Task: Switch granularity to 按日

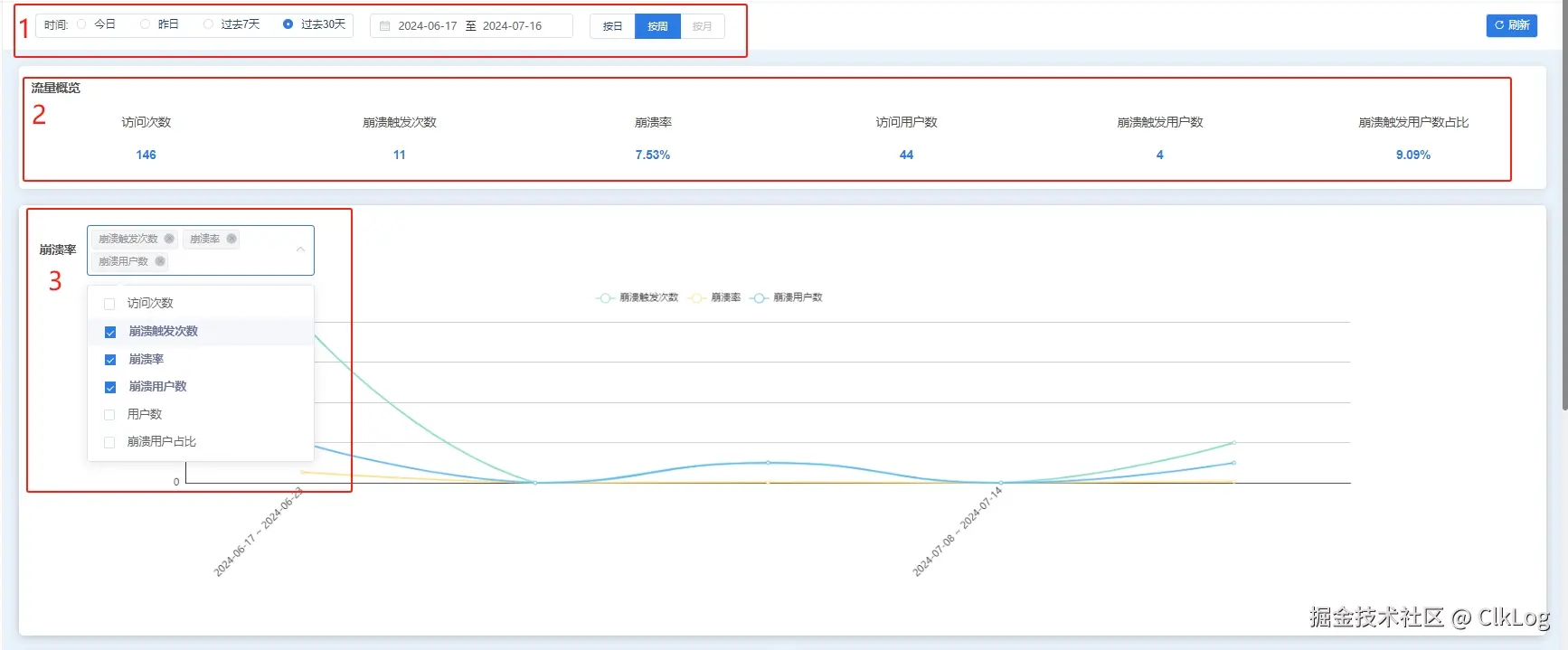Action: pyautogui.click(x=612, y=26)
